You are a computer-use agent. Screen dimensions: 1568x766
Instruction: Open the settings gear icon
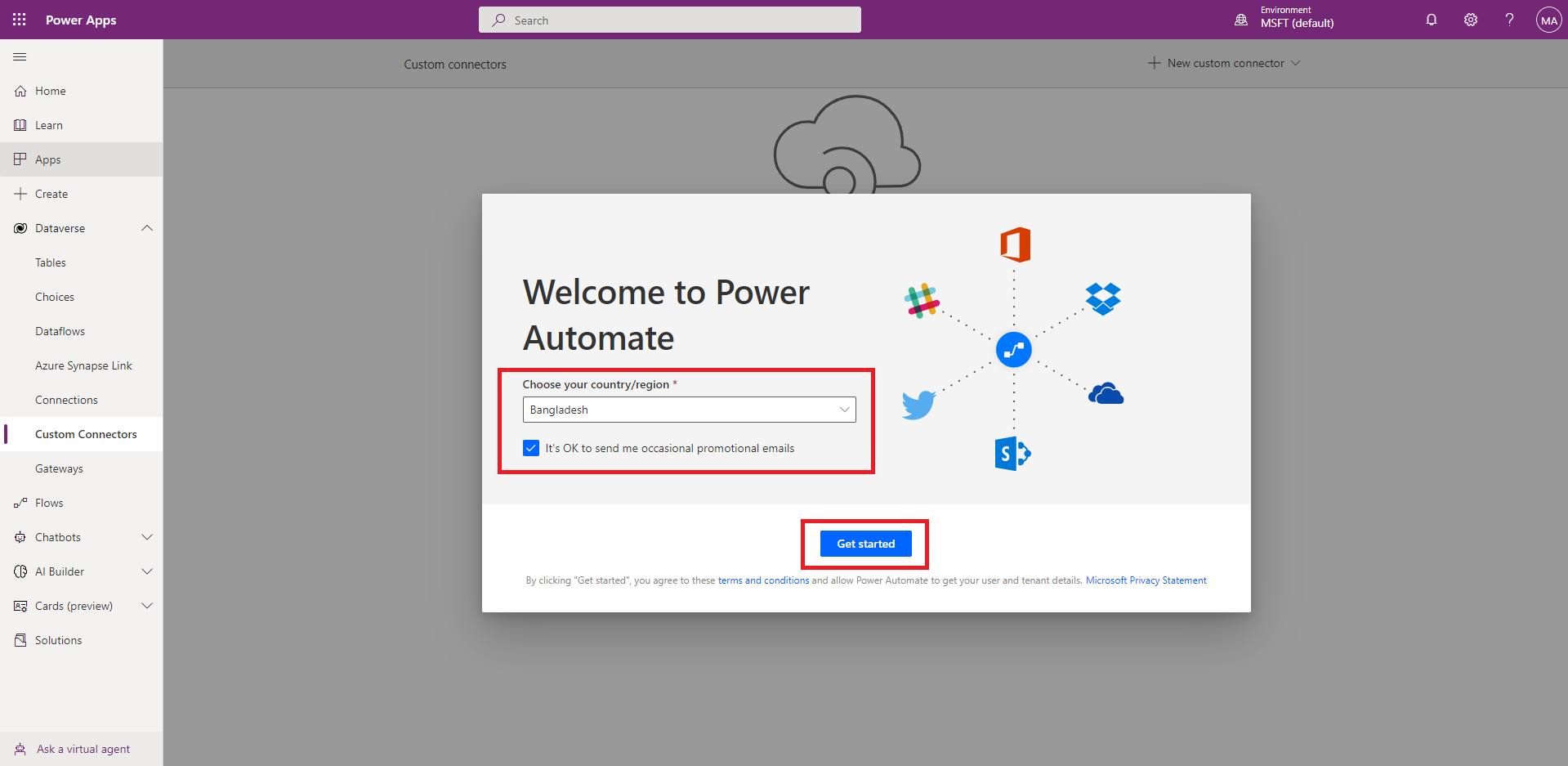(x=1470, y=20)
